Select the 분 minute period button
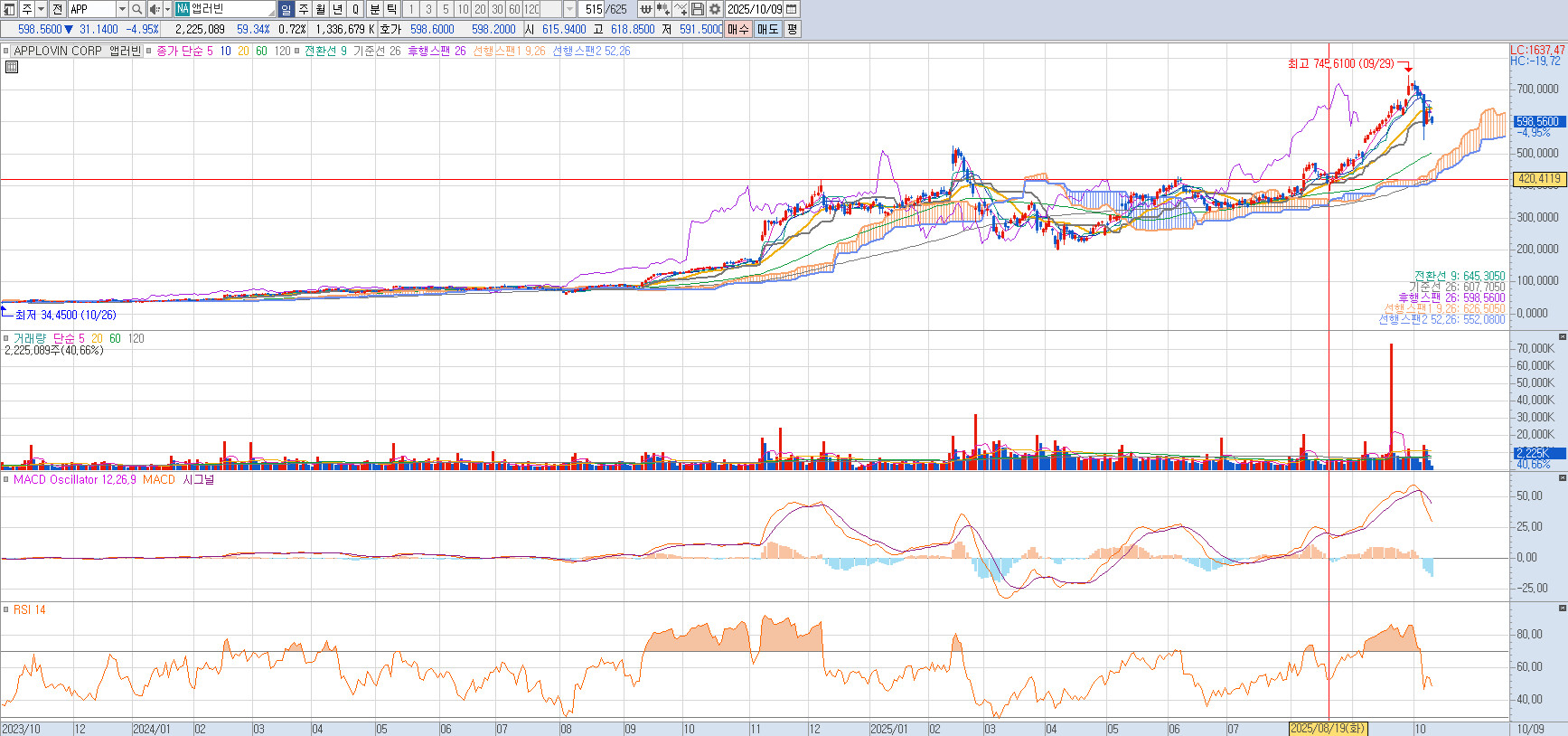 (374, 9)
